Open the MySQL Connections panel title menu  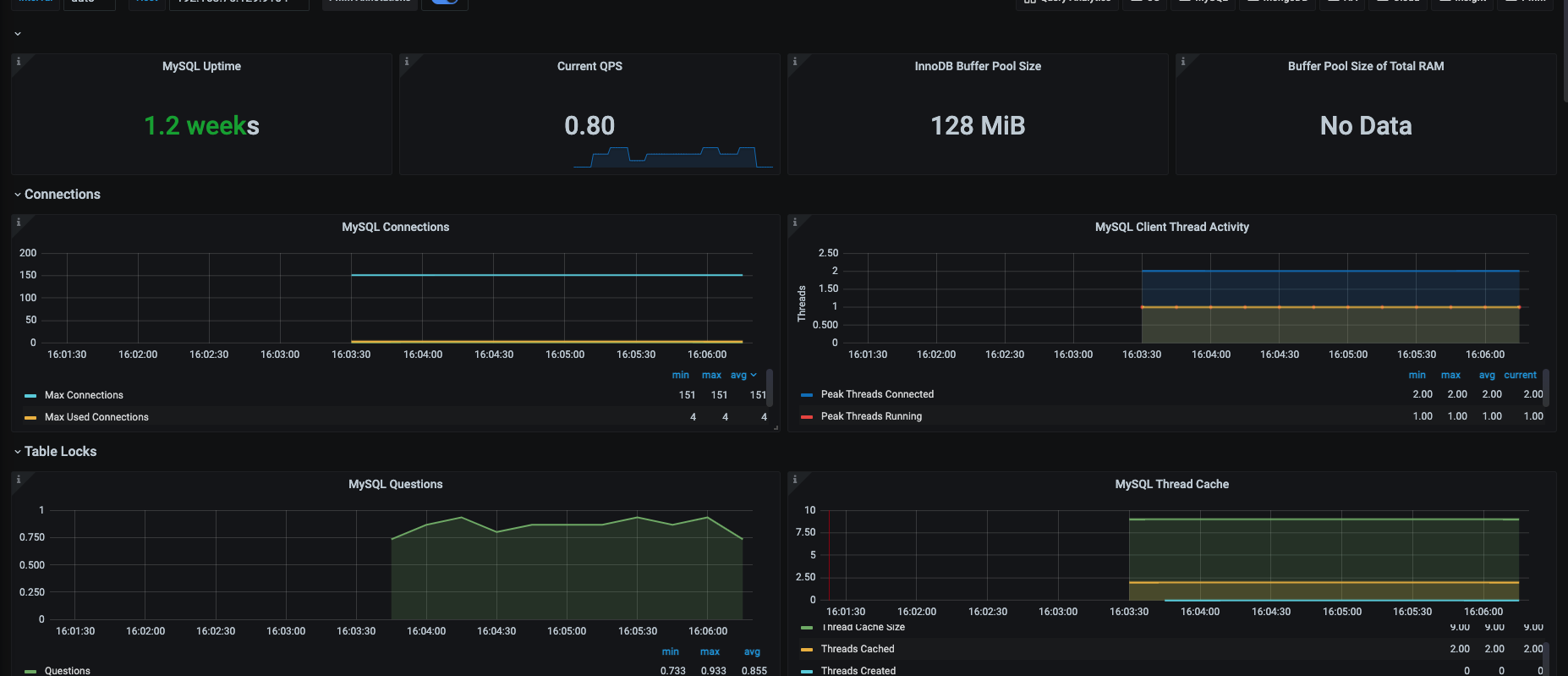[396, 227]
